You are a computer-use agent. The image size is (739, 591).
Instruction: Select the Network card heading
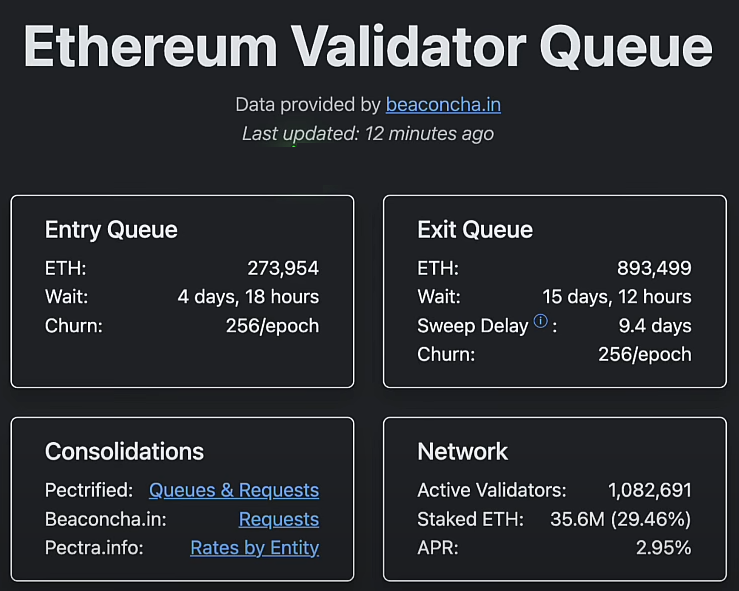pos(463,451)
